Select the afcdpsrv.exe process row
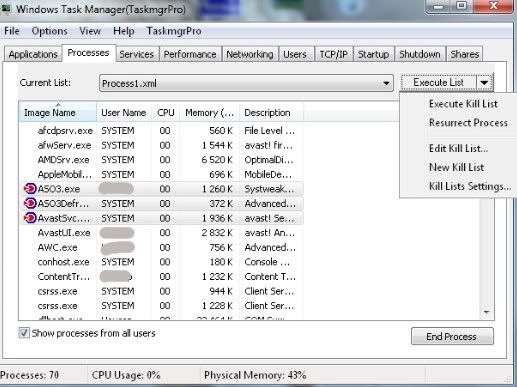517x387 pixels. tap(161, 131)
